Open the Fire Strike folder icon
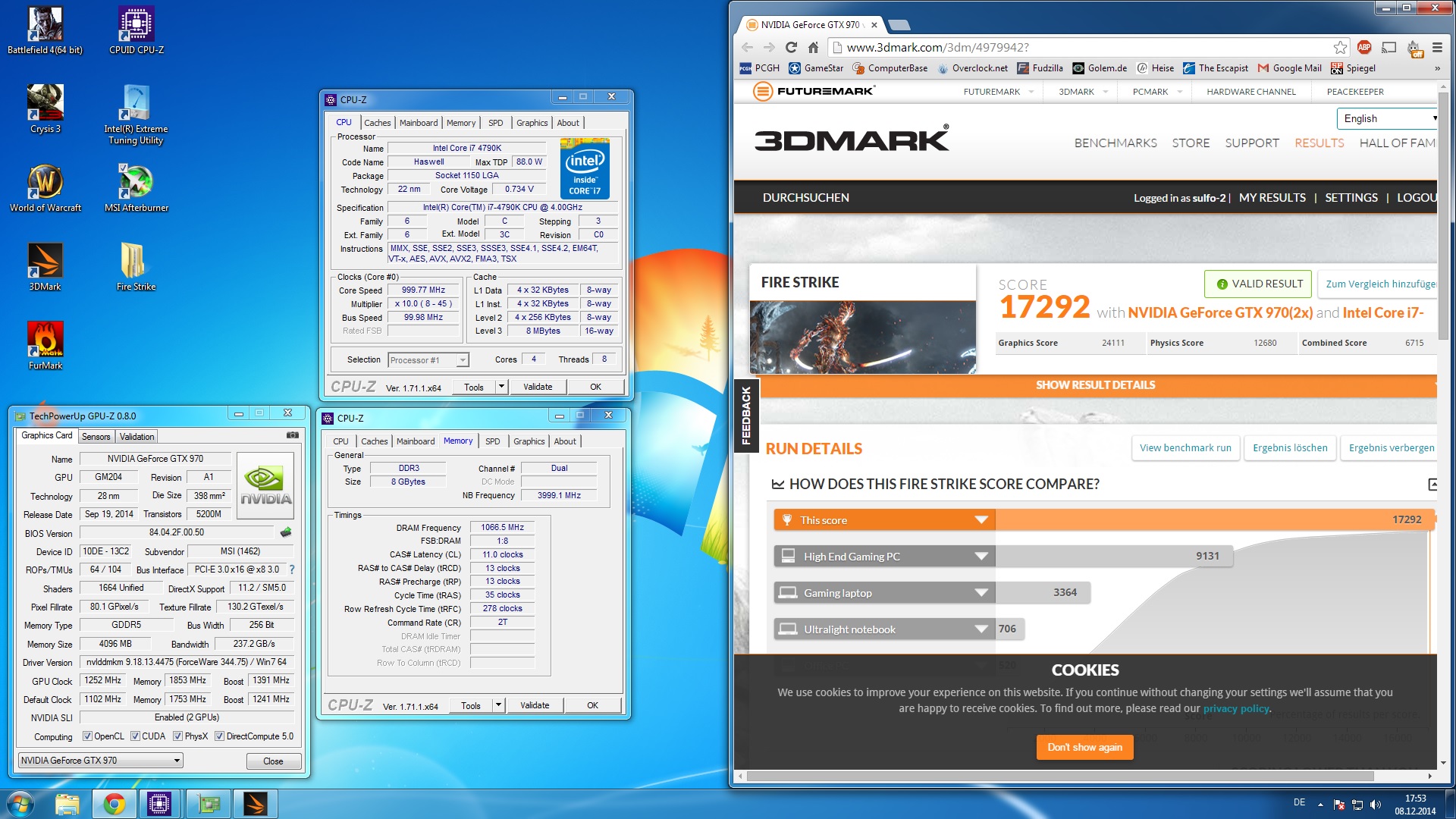Screen dimensions: 1456x819 tap(136, 267)
